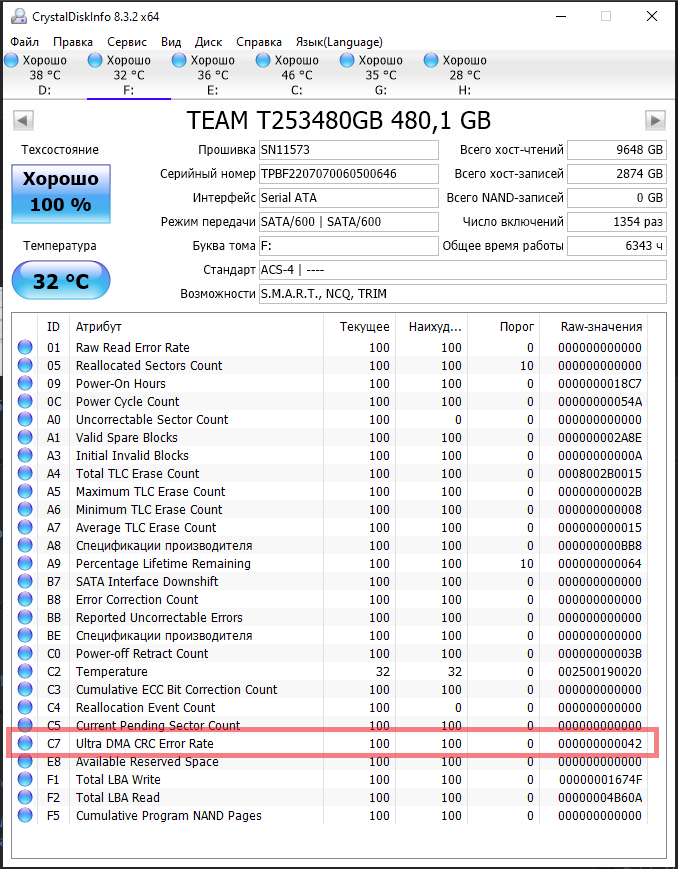Click the Текущее column header
Screen dimensions: 678x869
point(359,327)
